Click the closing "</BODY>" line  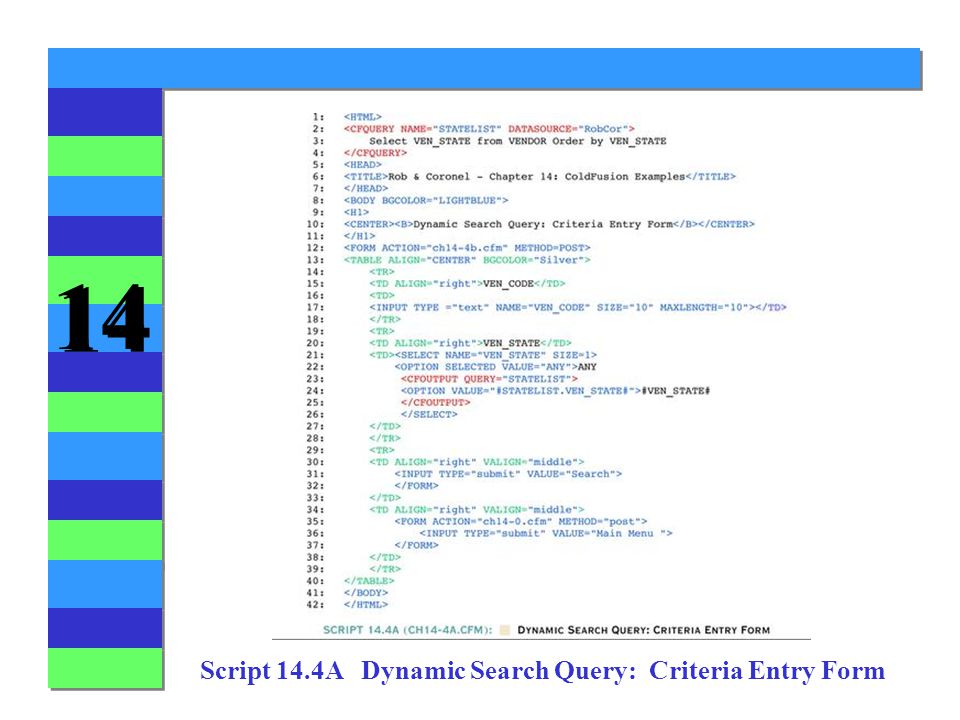click(x=366, y=593)
